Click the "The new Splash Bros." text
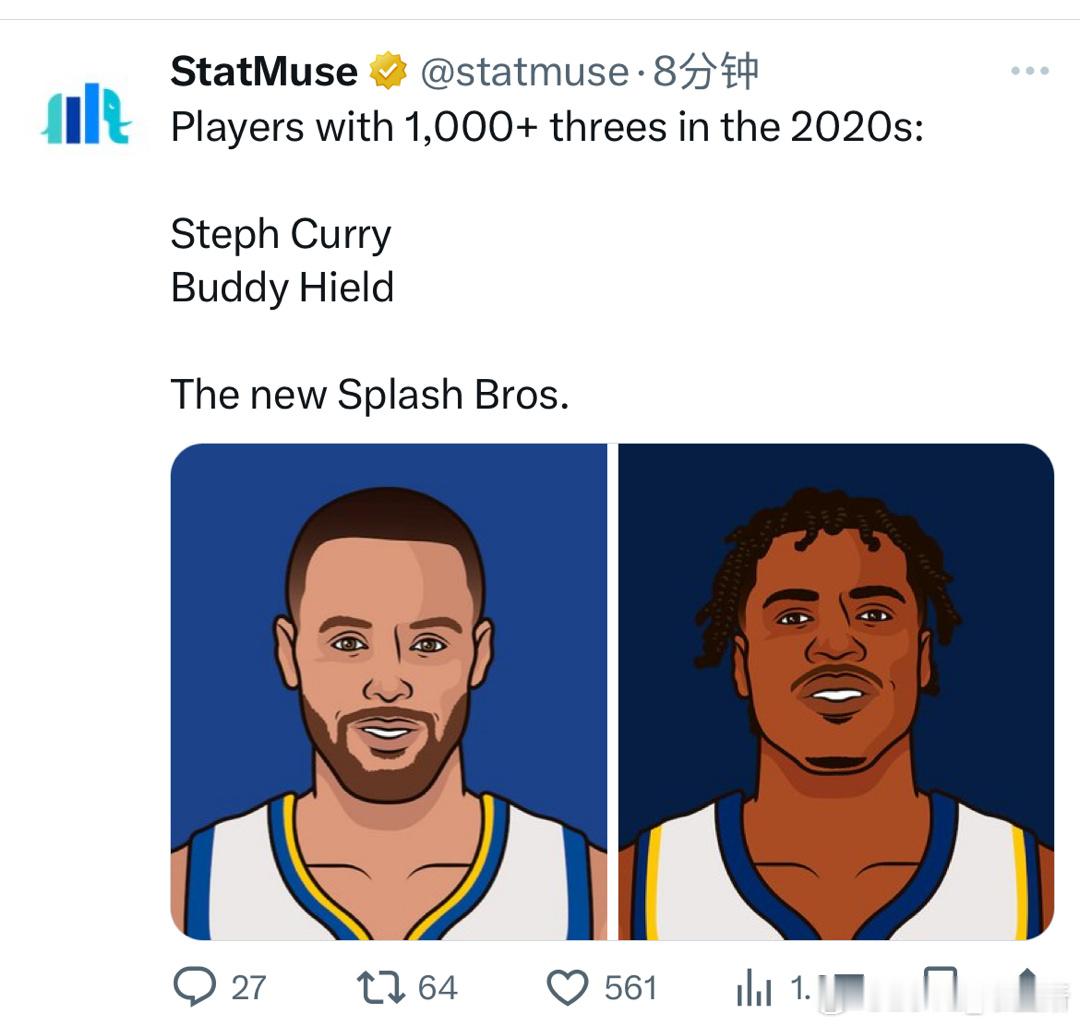This screenshot has height=1026, width=1080. click(x=370, y=394)
